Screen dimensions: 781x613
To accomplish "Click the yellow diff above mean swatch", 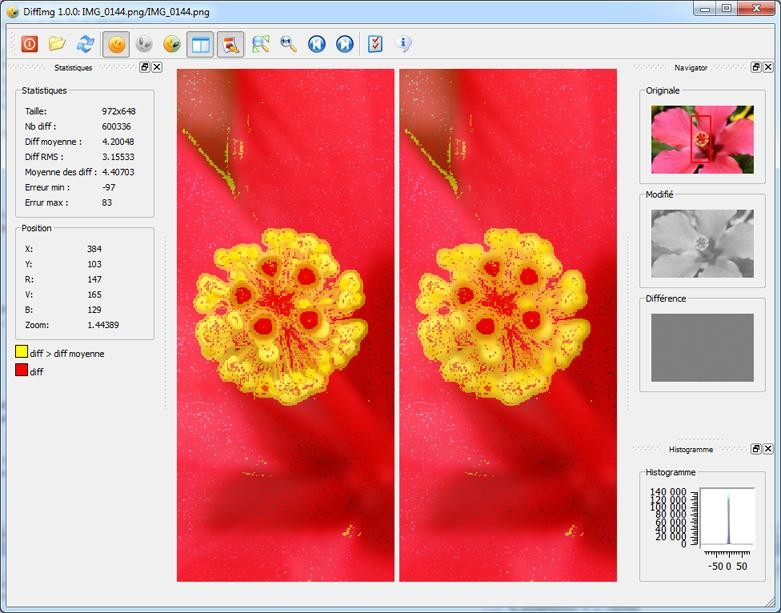I will point(21,353).
